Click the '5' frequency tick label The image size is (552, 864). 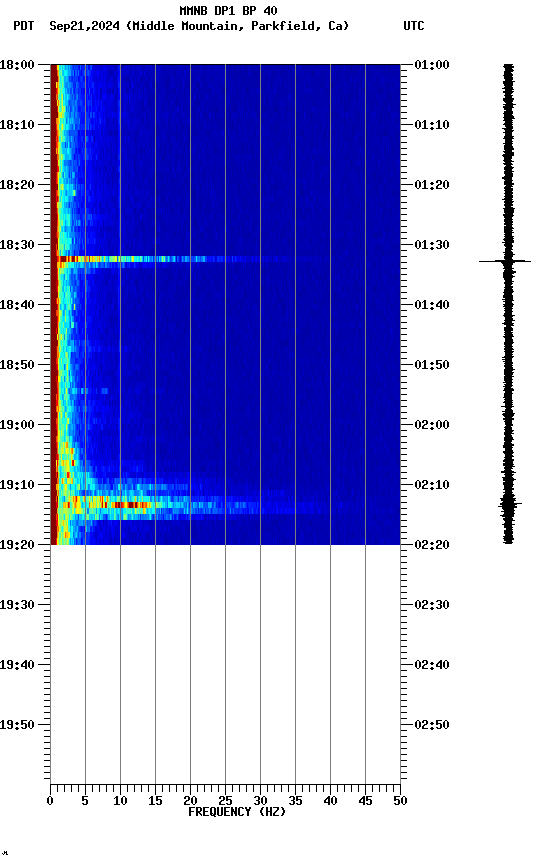coord(85,801)
